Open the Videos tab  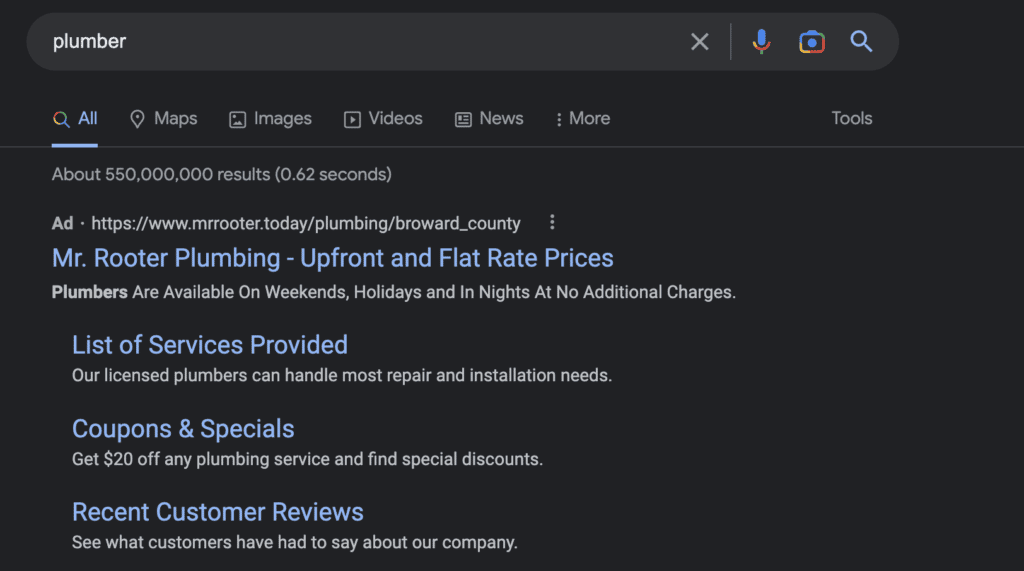tap(383, 118)
